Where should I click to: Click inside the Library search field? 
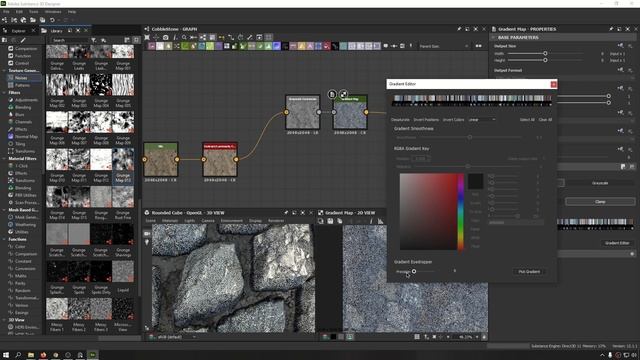[x=69, y=40]
